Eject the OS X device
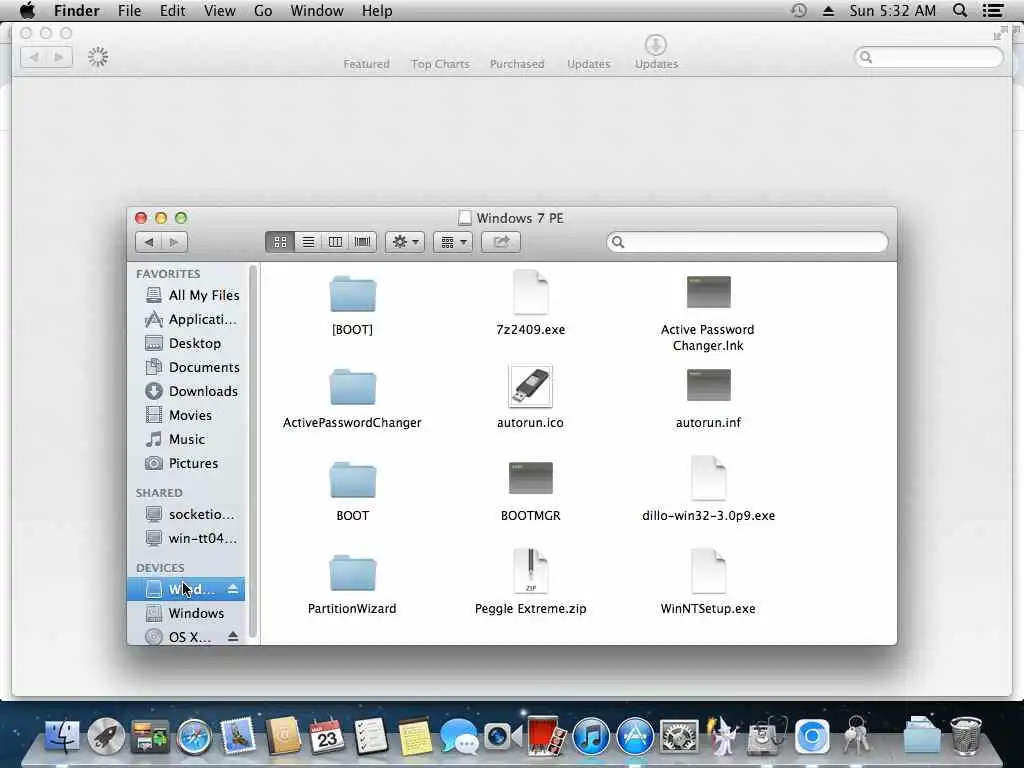 233,637
